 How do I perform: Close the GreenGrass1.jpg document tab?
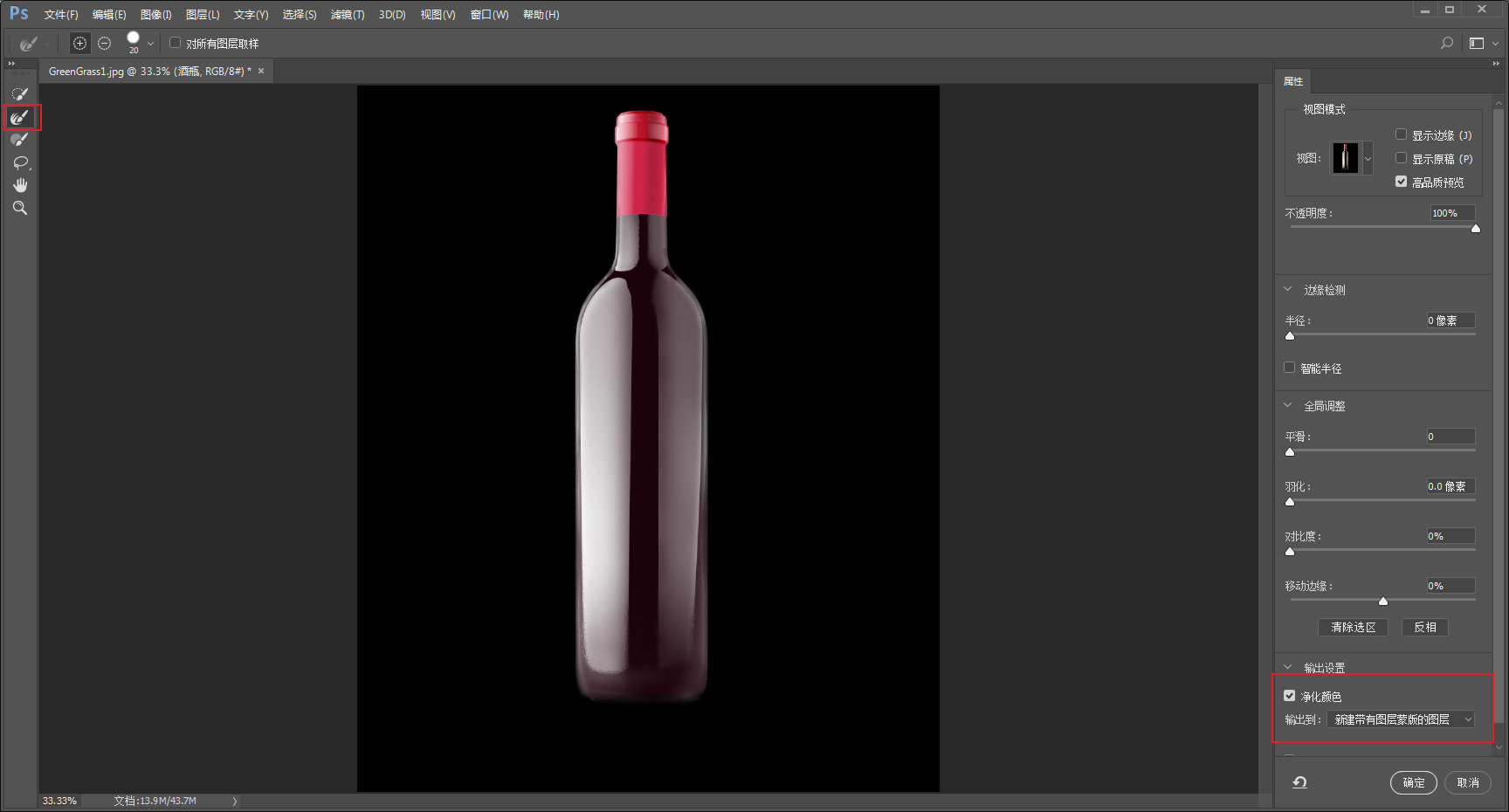(x=261, y=71)
